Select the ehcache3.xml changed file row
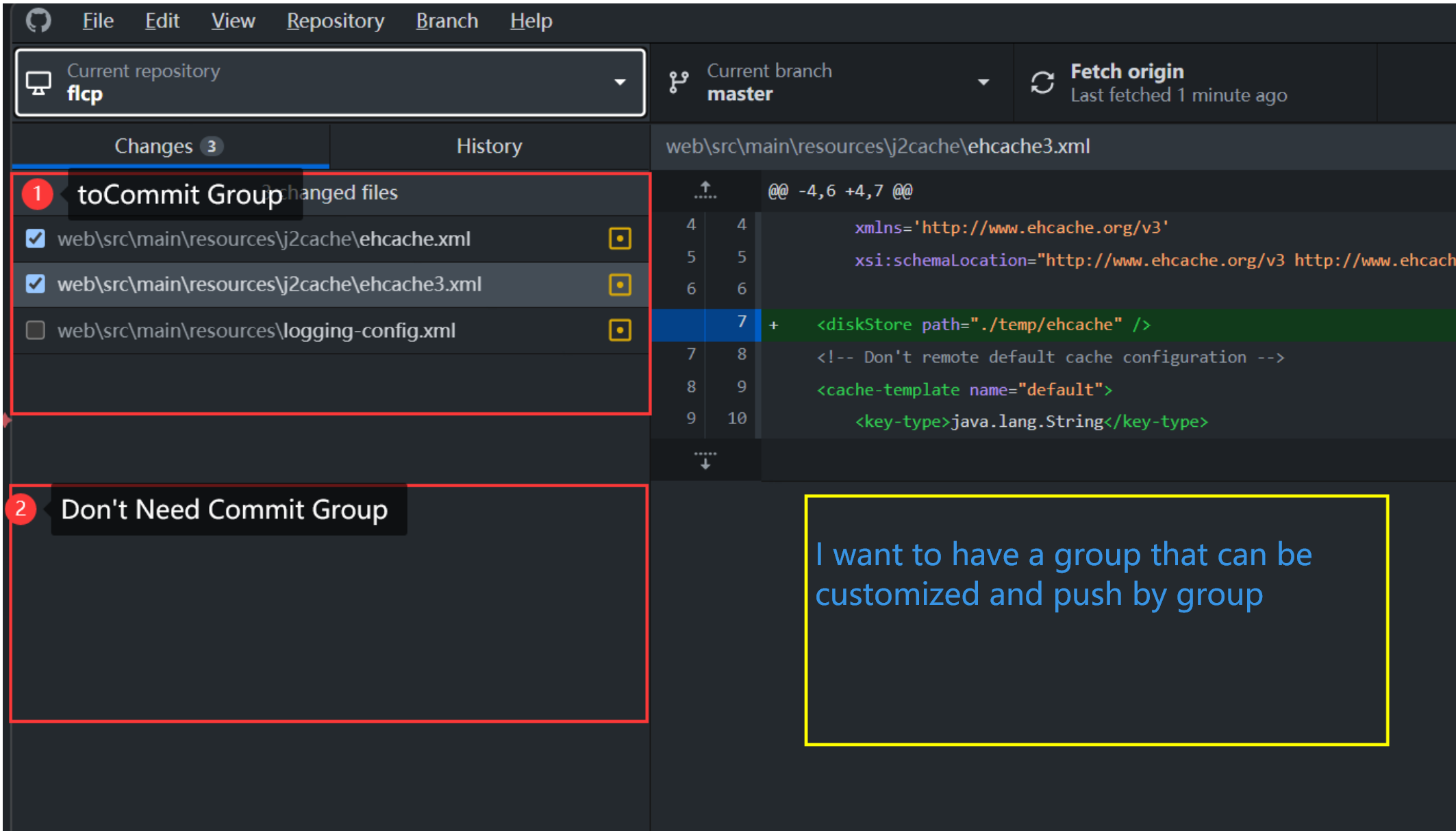This screenshot has width=1456, height=831. [331, 284]
